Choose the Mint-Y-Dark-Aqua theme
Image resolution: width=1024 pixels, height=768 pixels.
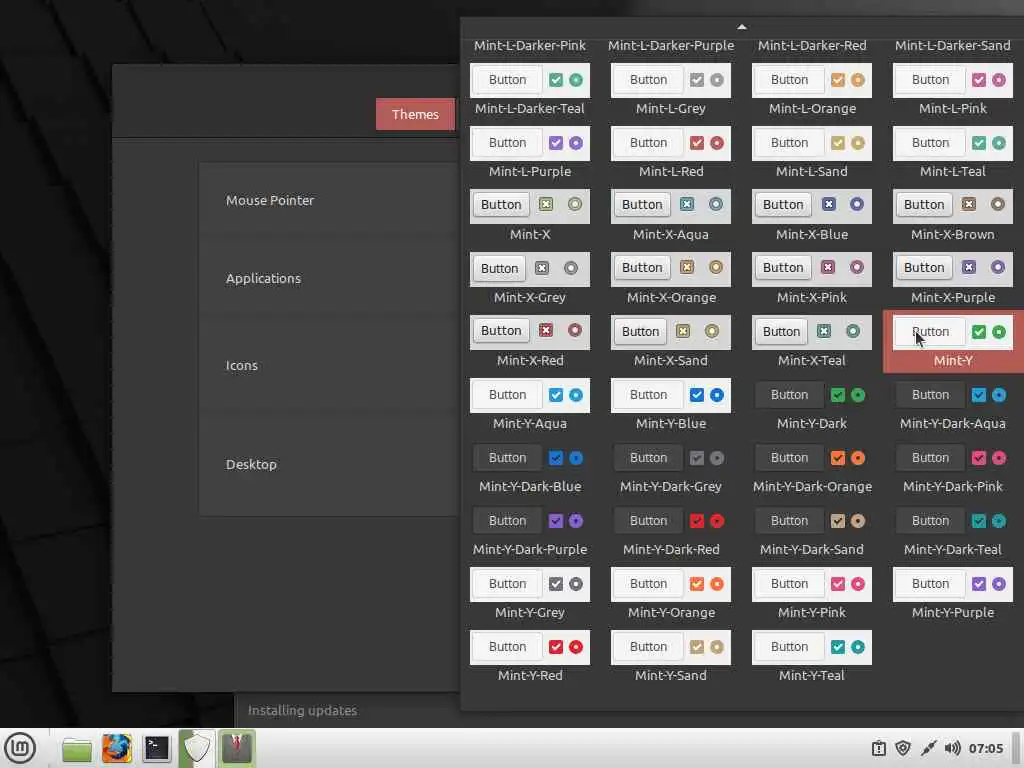coord(953,405)
